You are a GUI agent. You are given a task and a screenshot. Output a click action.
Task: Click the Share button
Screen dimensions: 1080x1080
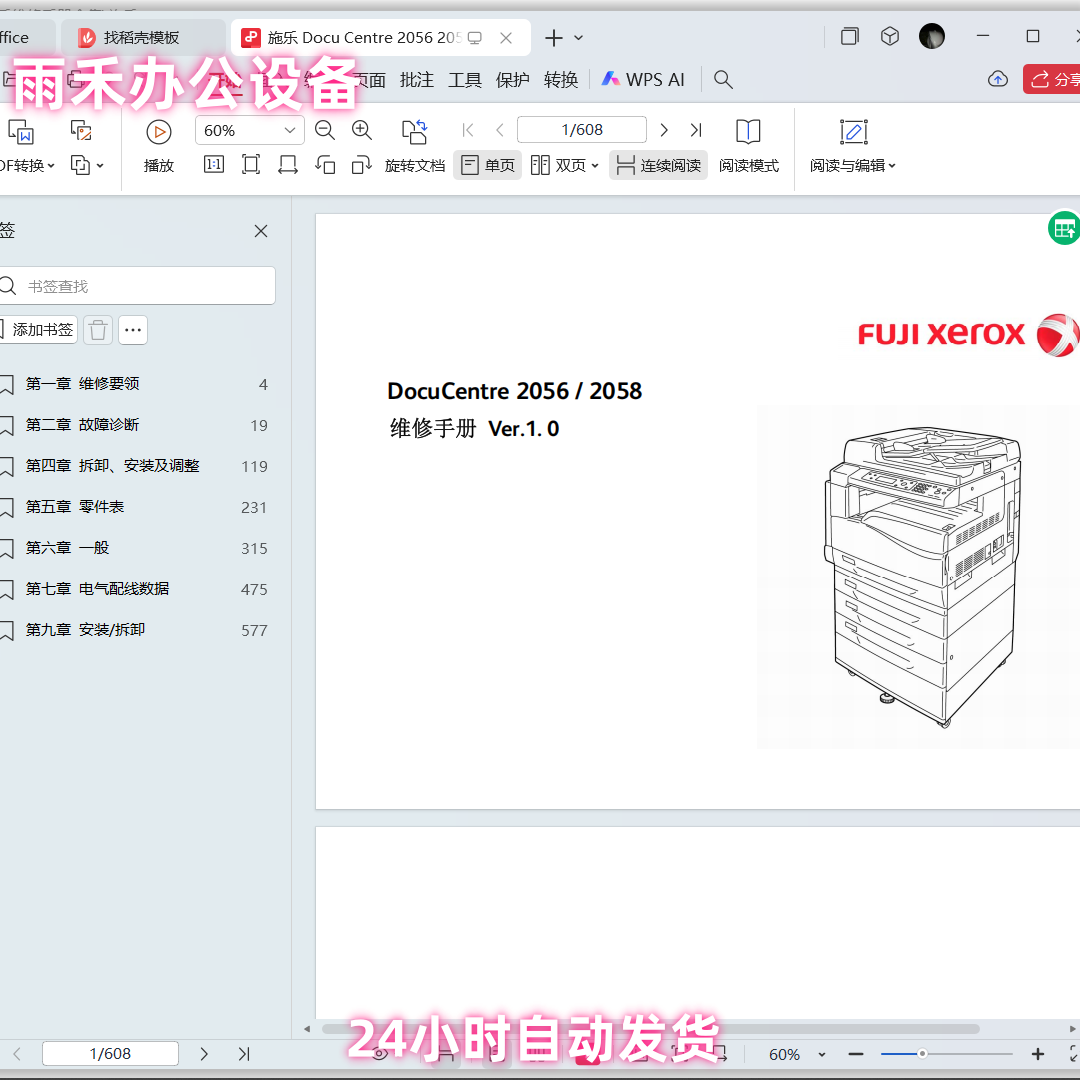(1052, 79)
